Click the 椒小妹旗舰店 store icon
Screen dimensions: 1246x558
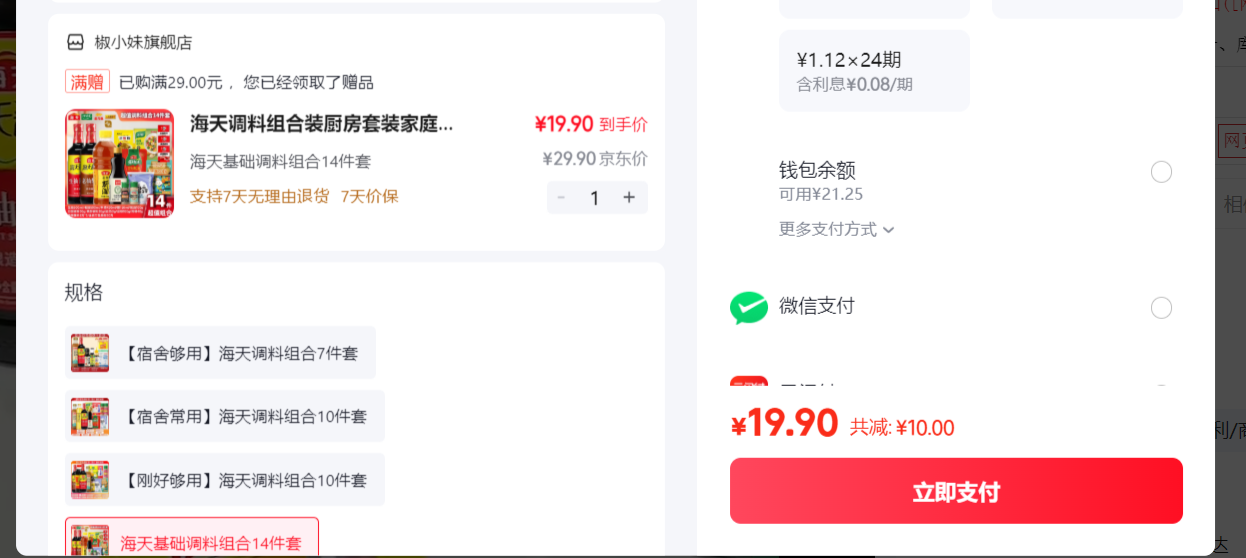pyautogui.click(x=75, y=42)
